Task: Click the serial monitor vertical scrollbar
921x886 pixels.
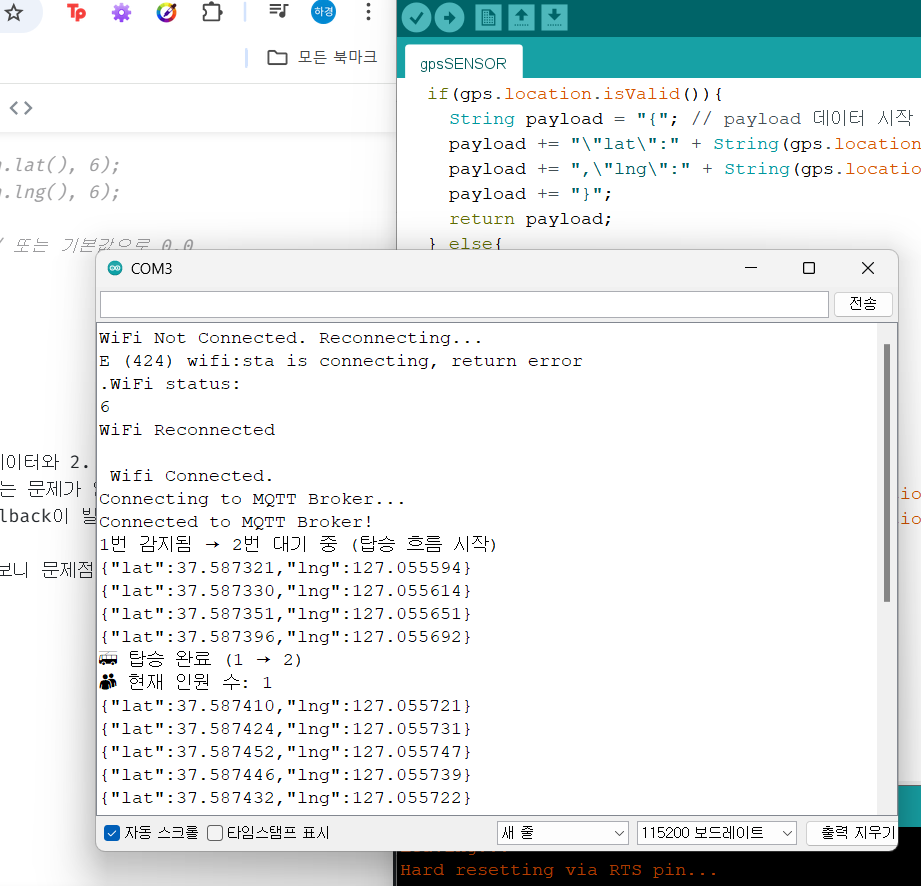Action: pos(886,473)
